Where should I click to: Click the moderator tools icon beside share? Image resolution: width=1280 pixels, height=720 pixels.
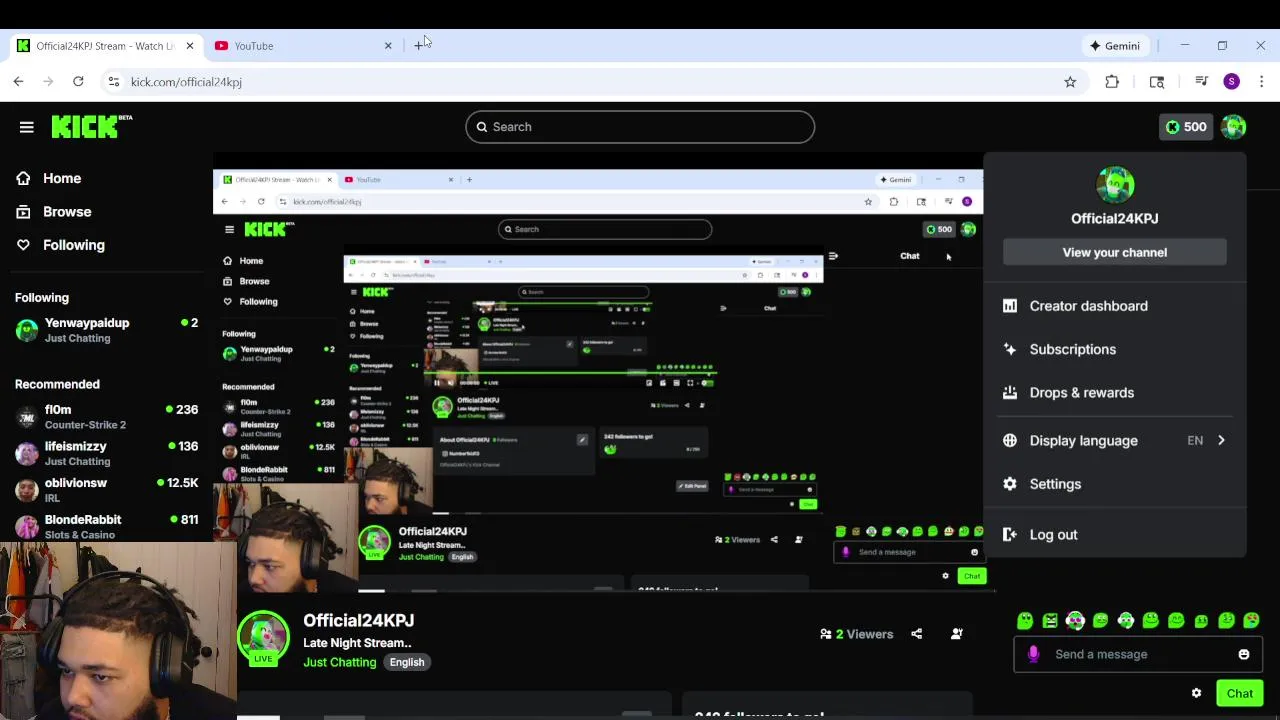click(957, 634)
